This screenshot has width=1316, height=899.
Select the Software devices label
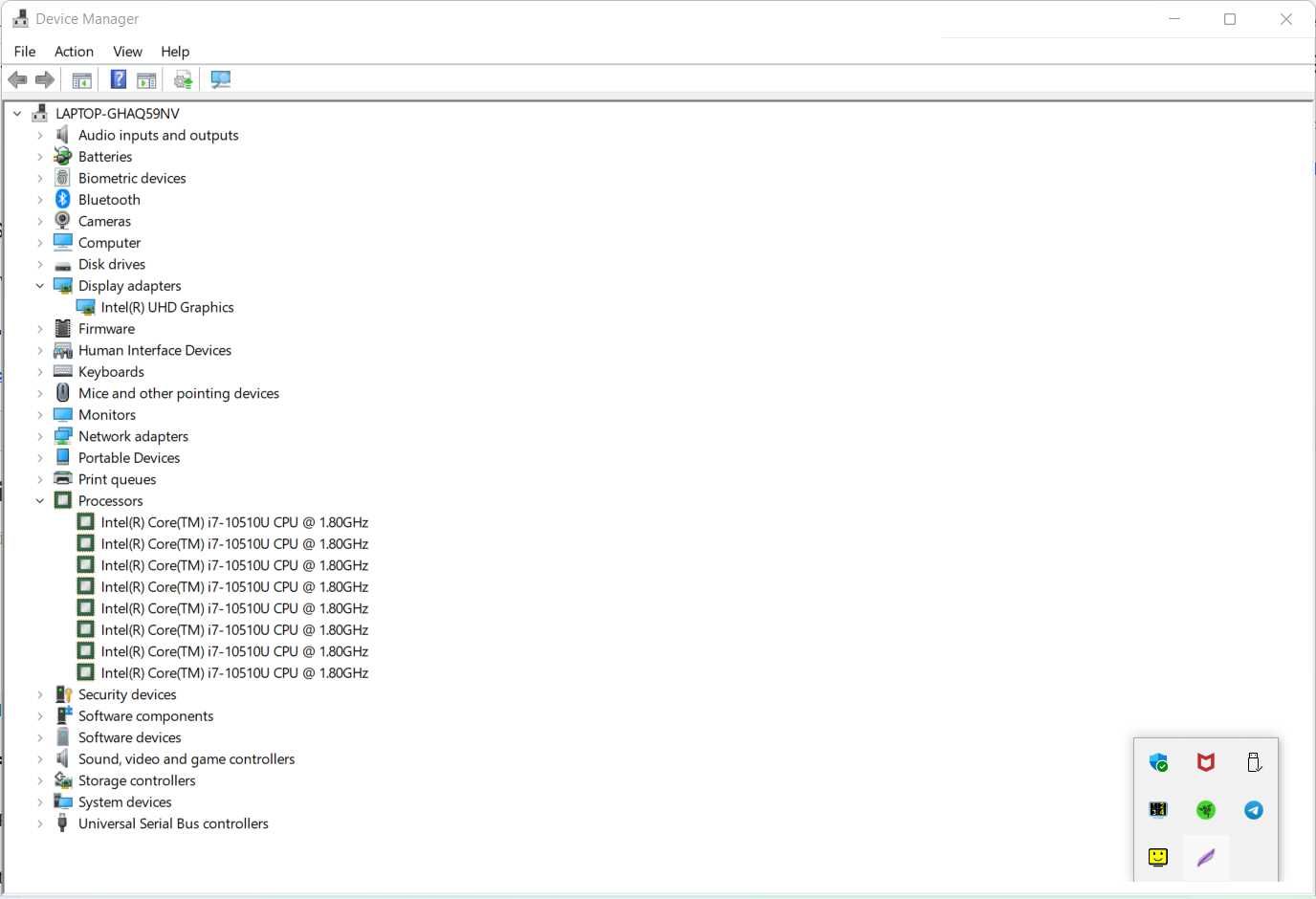(x=129, y=737)
